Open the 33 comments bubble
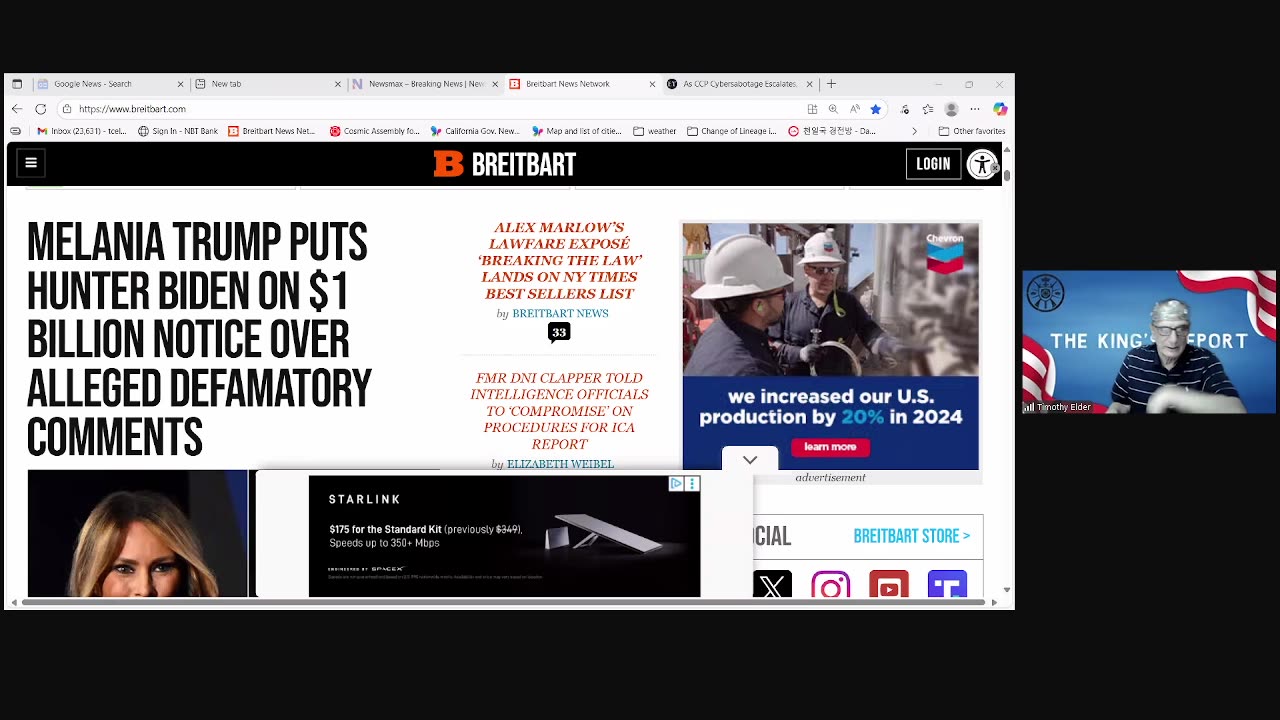Image resolution: width=1280 pixels, height=720 pixels. pos(559,333)
